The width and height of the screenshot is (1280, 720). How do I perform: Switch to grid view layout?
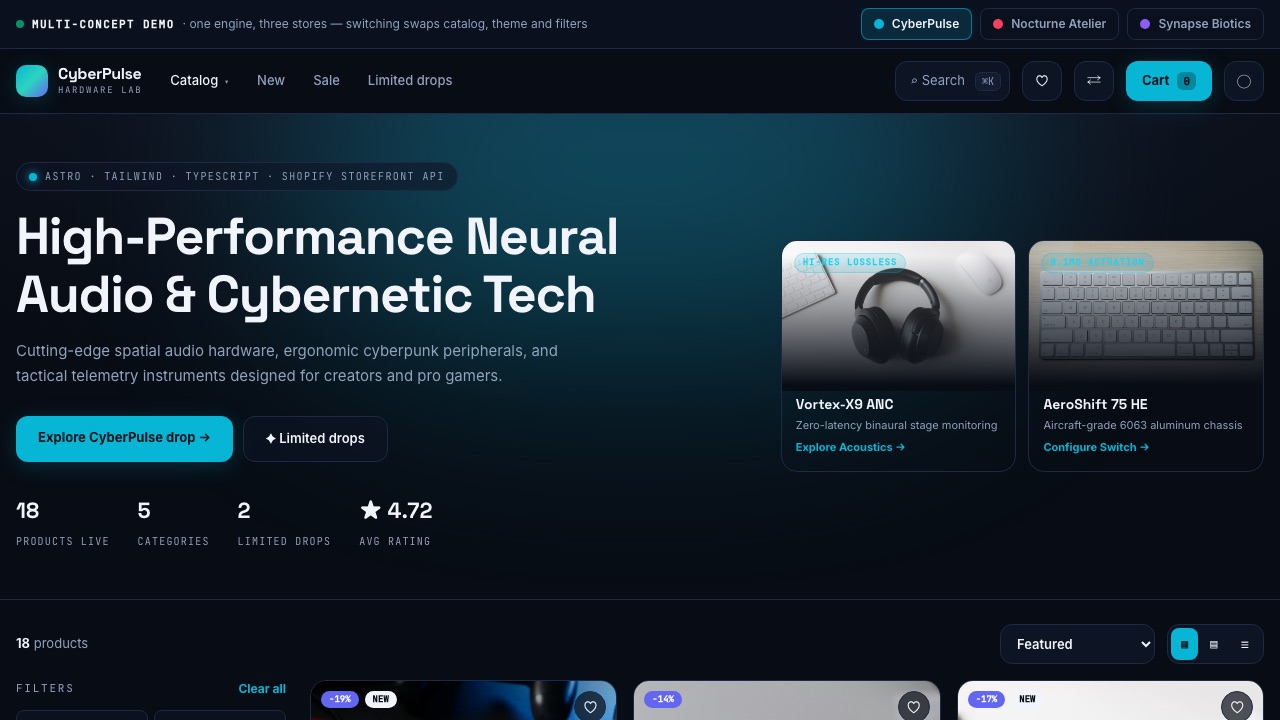1184,645
